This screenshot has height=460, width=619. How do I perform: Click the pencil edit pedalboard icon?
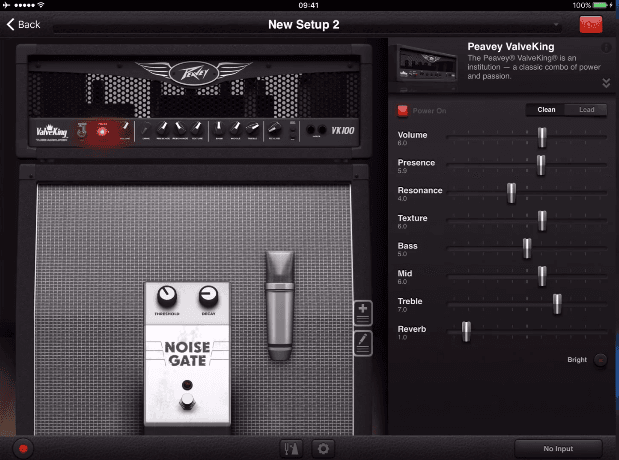click(363, 344)
